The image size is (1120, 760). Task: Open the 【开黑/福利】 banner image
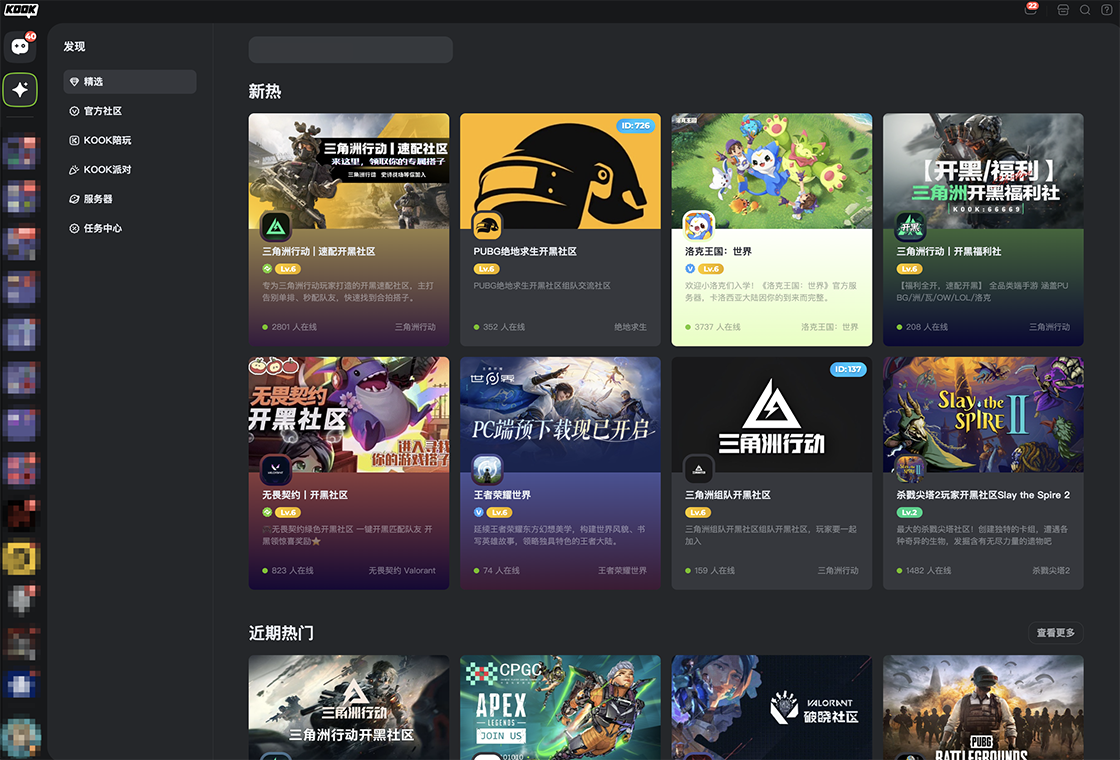coord(983,171)
